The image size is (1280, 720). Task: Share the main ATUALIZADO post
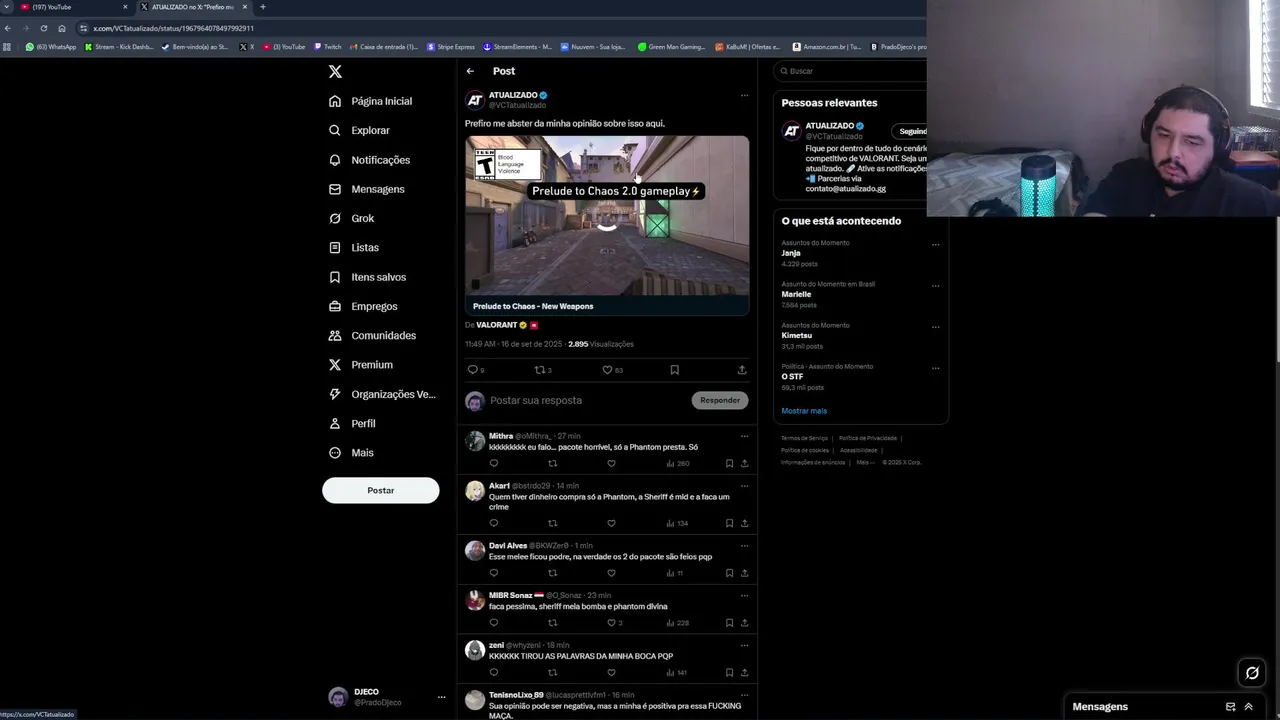click(x=742, y=370)
